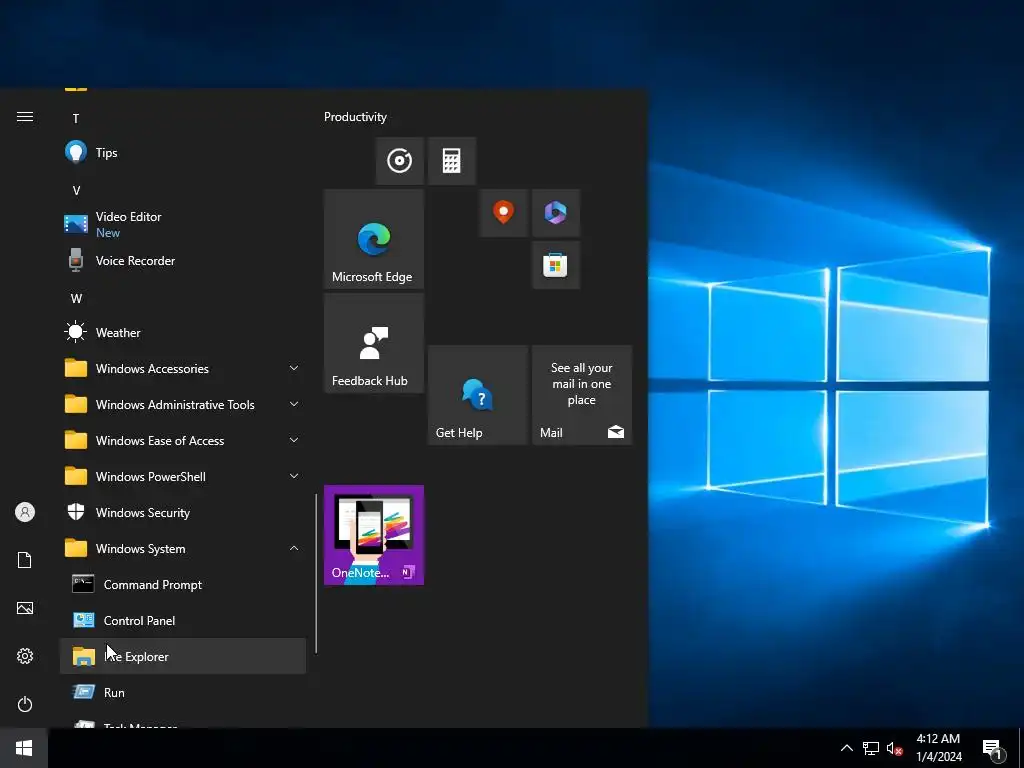Click the app list scrollbar
Image resolution: width=1024 pixels, height=768 pixels.
316,573
